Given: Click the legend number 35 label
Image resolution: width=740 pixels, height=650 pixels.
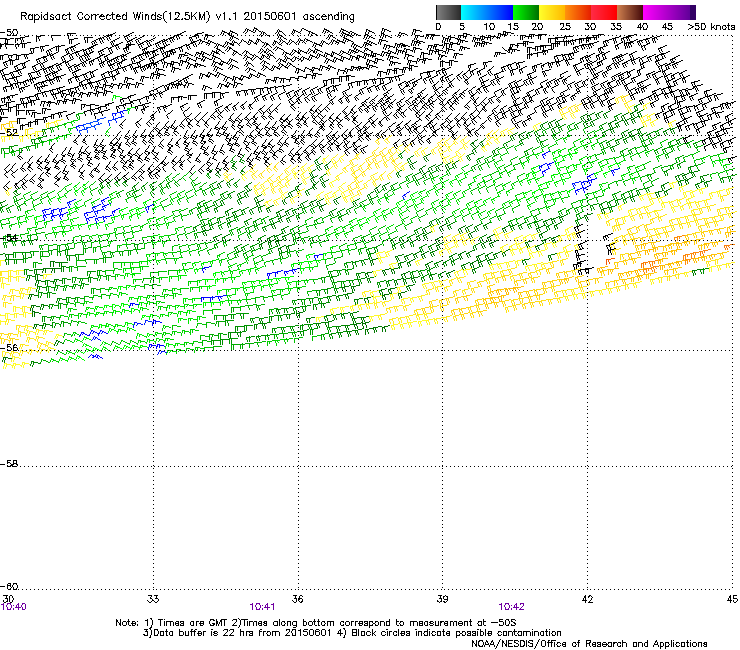Looking at the screenshot, I should [616, 27].
